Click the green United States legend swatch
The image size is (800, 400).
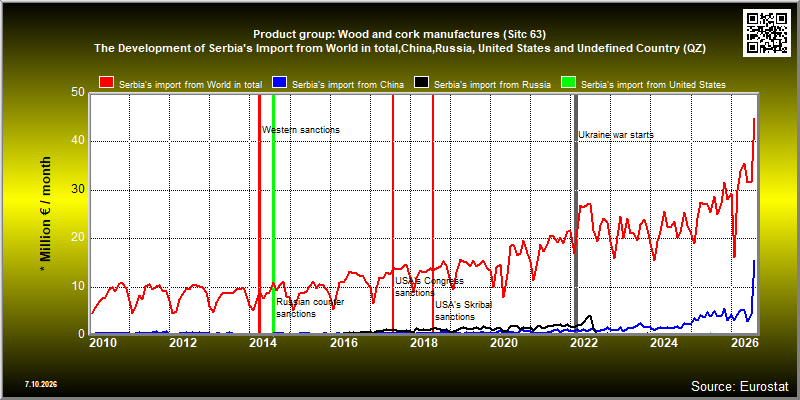click(568, 83)
